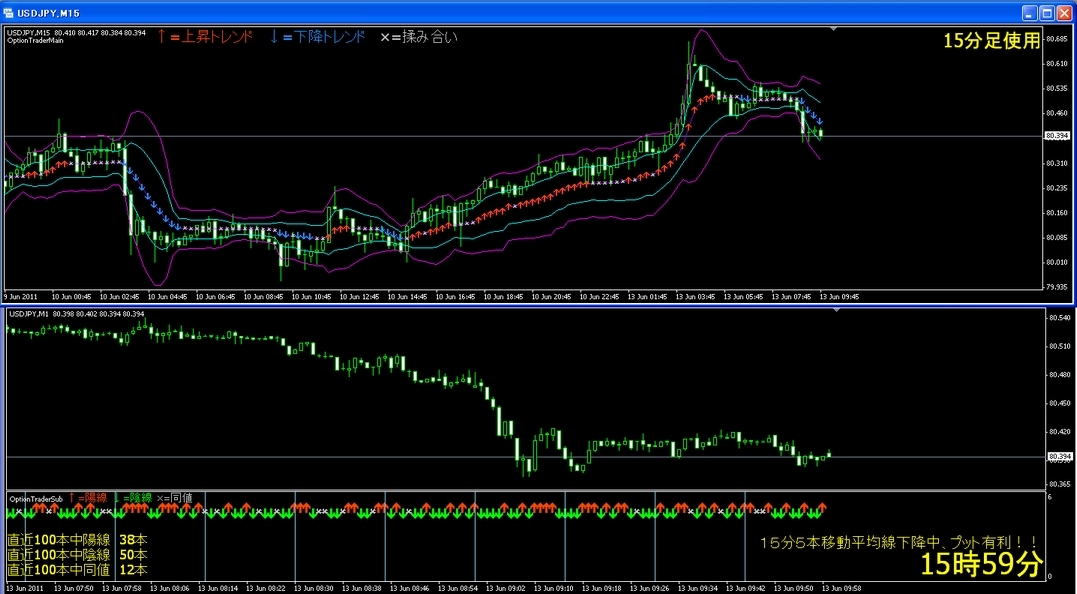Click the chart shift triangle on M15 chart
Viewport: 1077px width, 594px height.
click(834, 29)
